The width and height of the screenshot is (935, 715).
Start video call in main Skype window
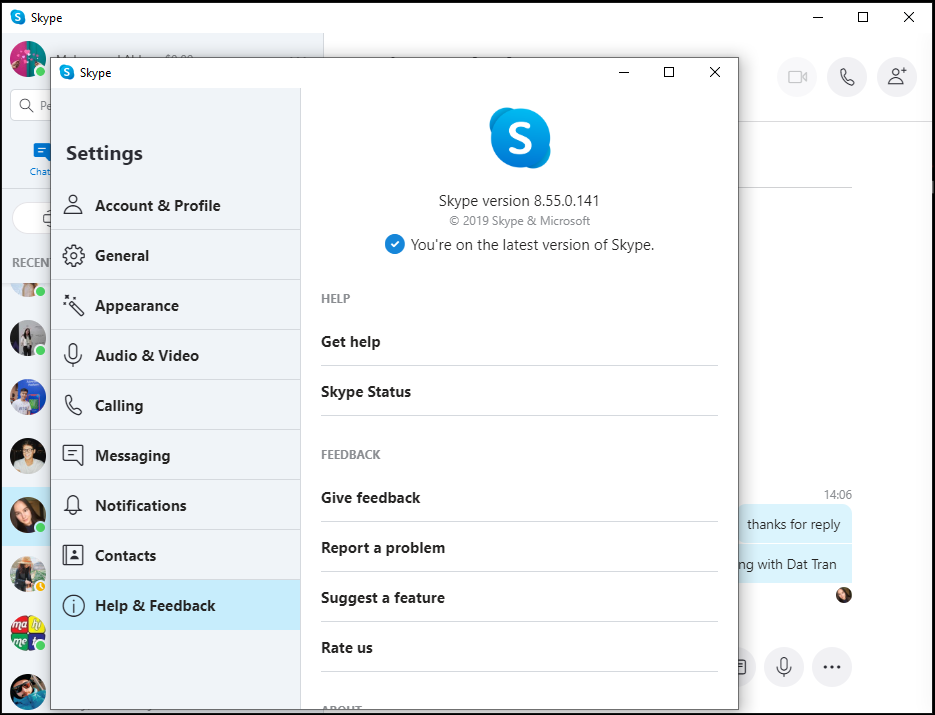(797, 77)
